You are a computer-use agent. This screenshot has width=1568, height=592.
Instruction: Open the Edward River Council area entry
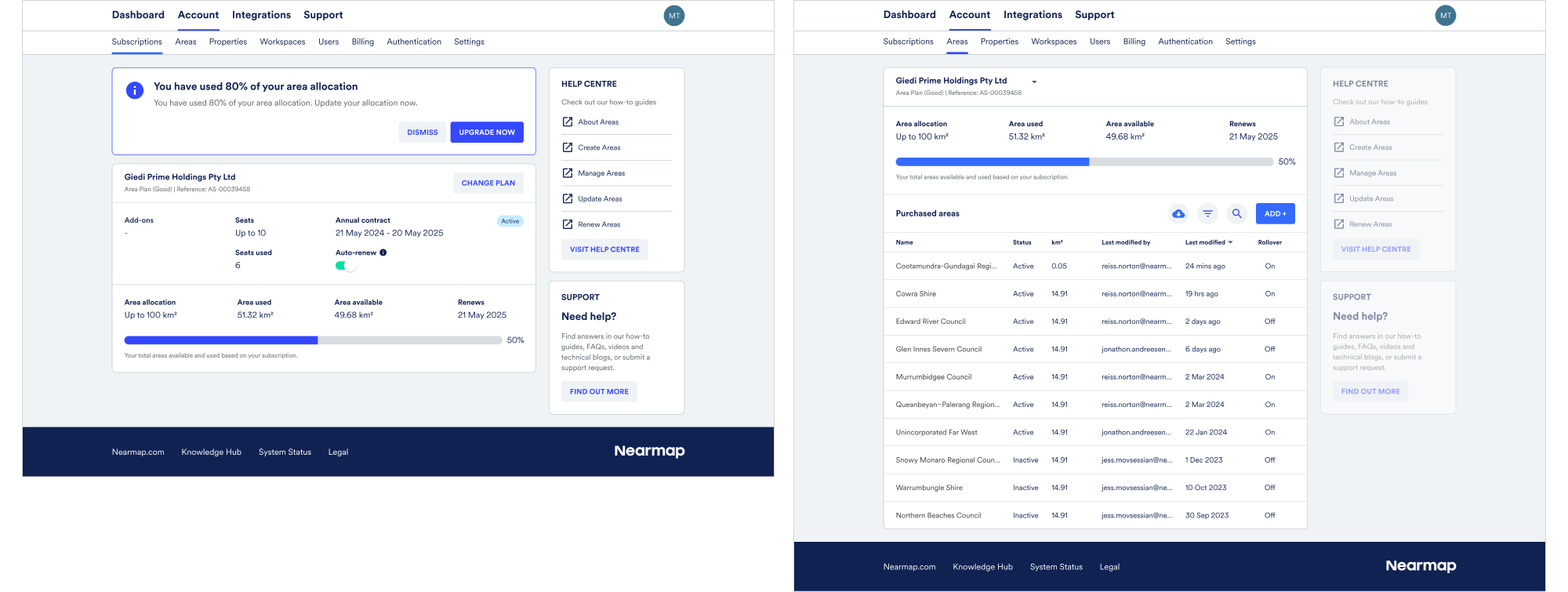point(931,321)
